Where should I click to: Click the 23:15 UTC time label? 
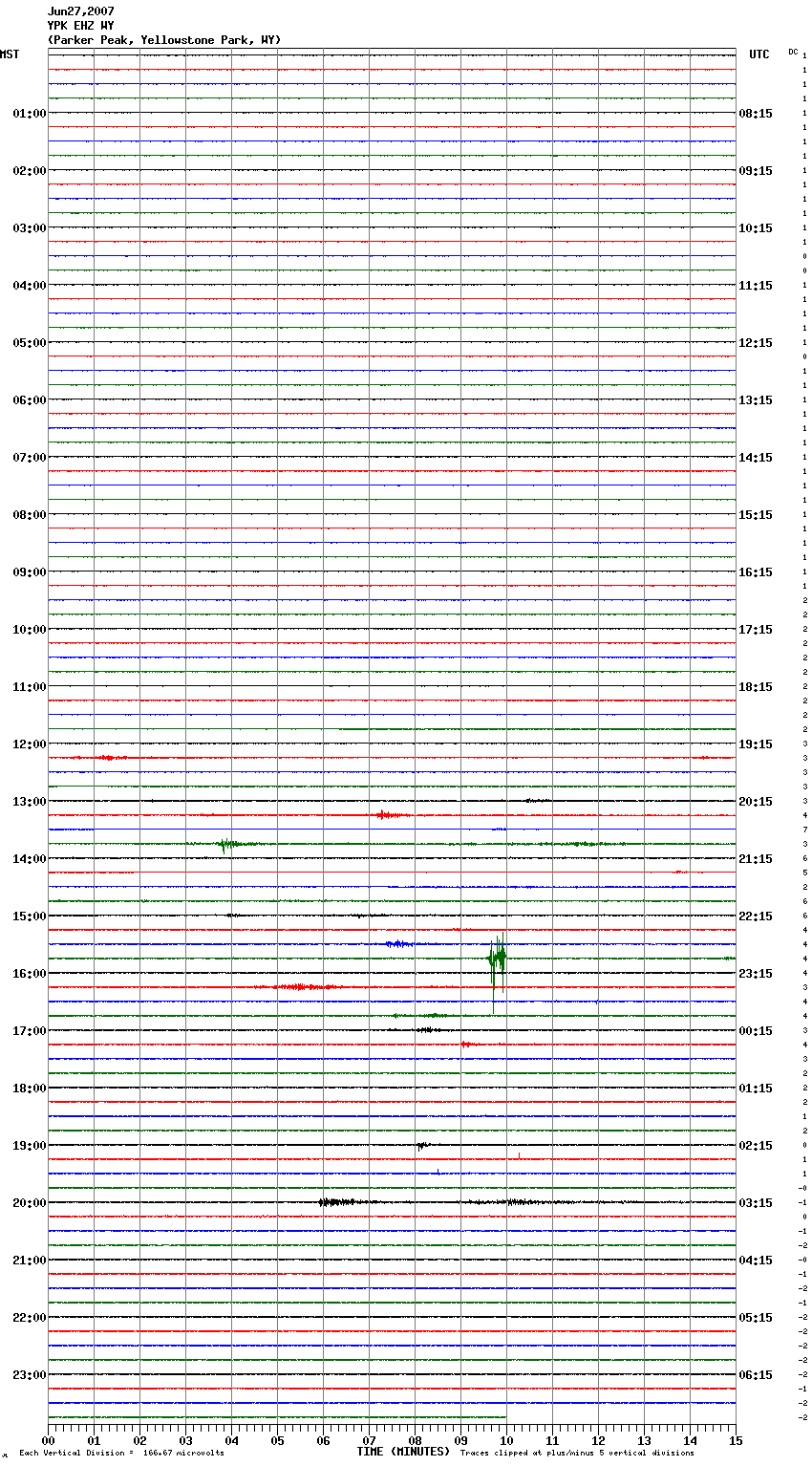[756, 974]
